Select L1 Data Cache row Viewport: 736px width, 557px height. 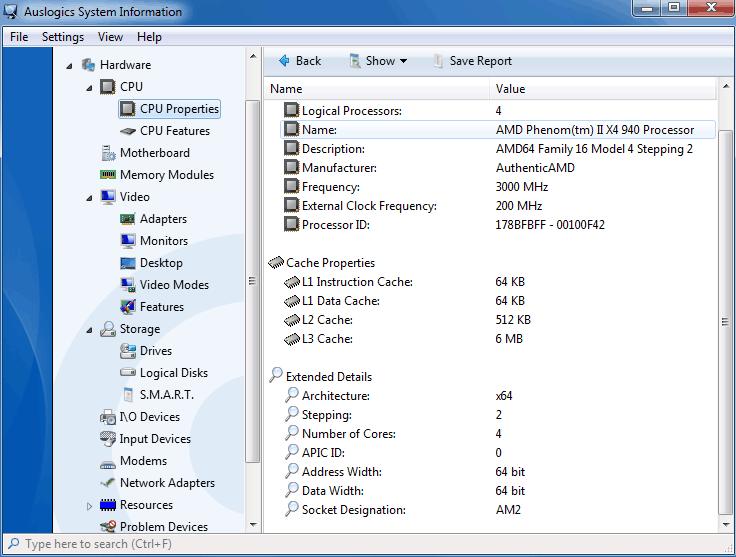[x=498, y=301]
